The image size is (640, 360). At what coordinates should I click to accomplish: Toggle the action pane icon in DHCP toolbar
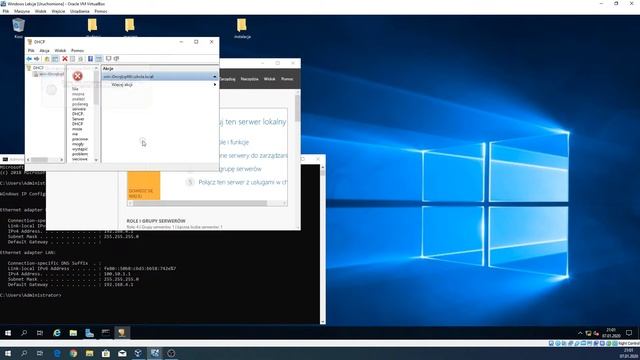[x=99, y=59]
